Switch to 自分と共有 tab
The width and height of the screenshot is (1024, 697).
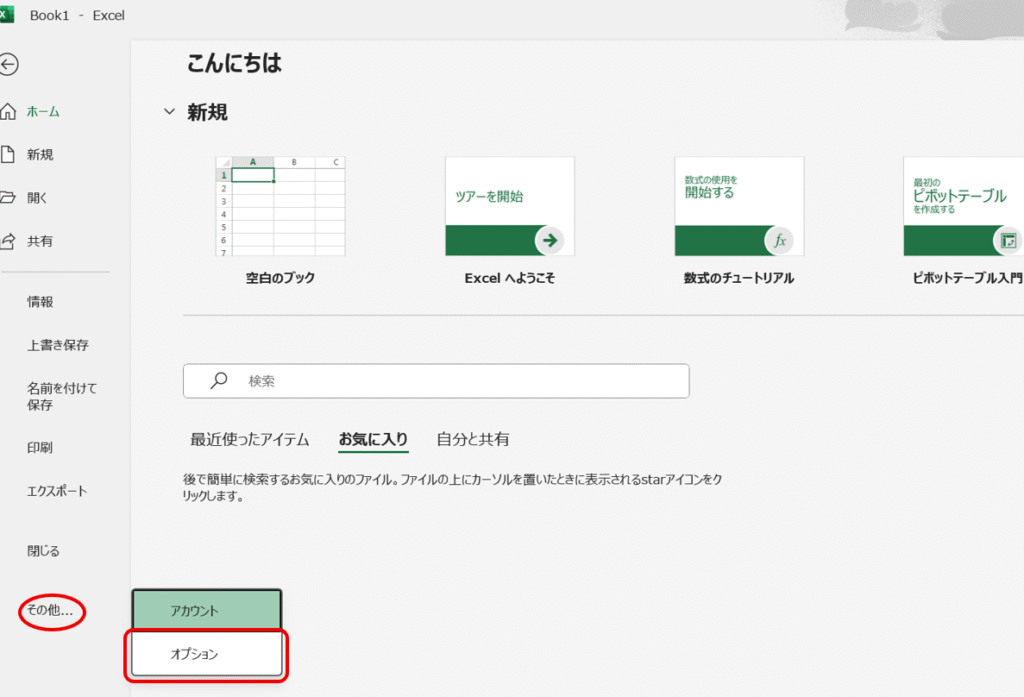click(x=473, y=439)
